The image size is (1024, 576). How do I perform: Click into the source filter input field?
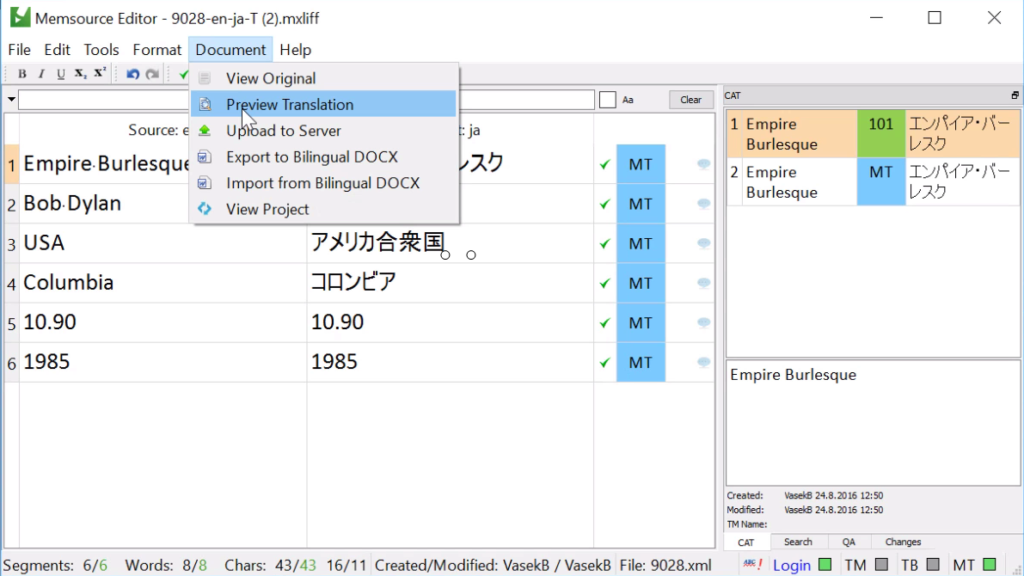pyautogui.click(x=104, y=100)
